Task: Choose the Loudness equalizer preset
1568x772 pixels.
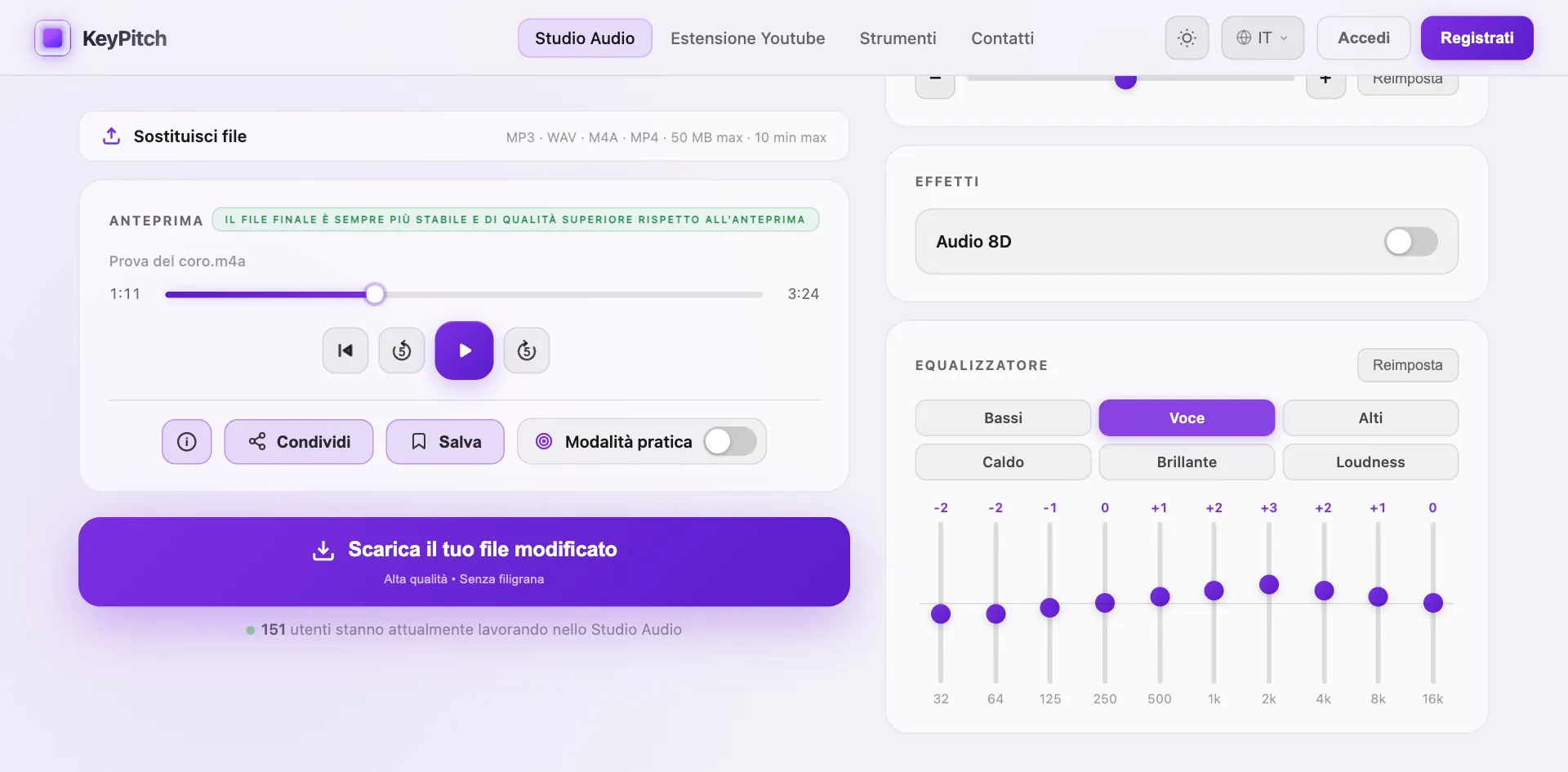Action: (x=1370, y=462)
